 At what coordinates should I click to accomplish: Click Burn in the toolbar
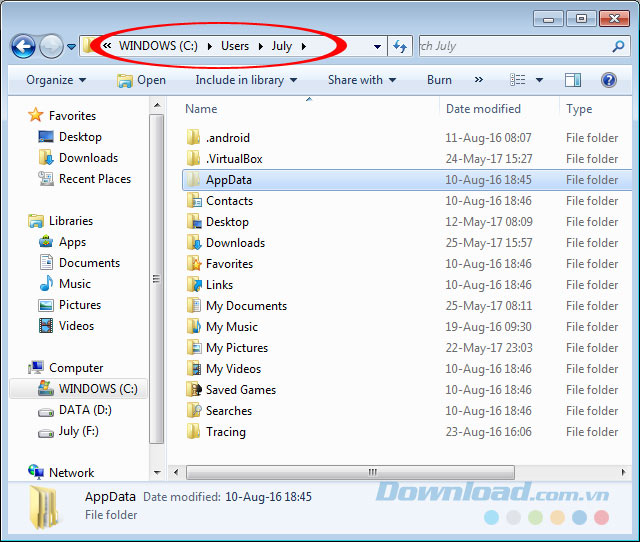tap(439, 80)
